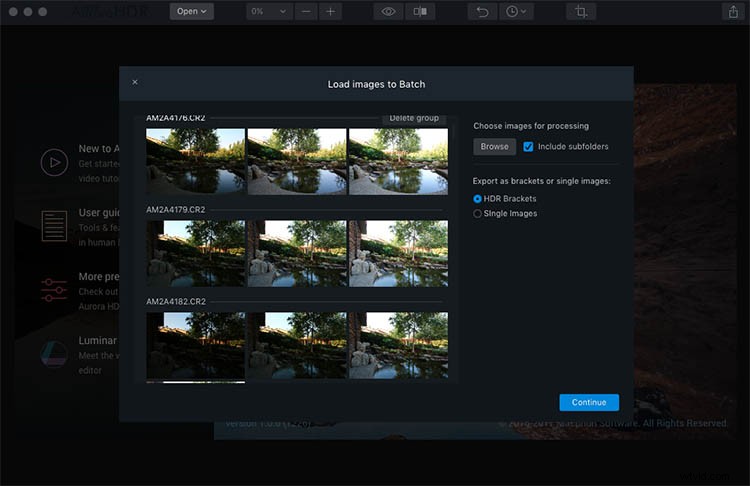Click the share export icon
750x486 pixels.
pos(733,11)
